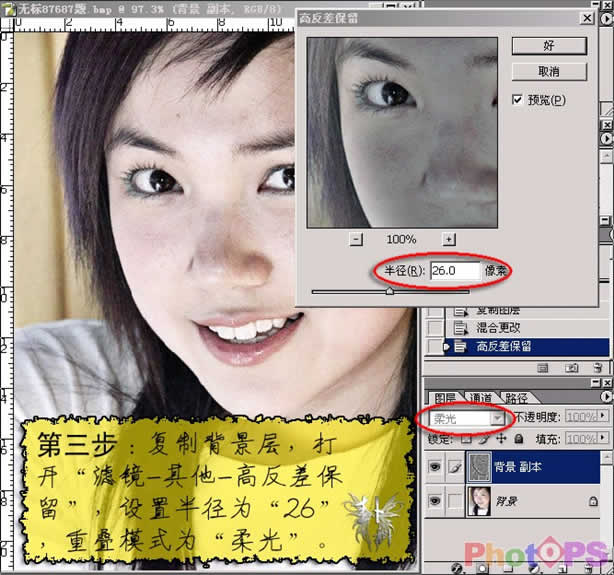The width and height of the screenshot is (614, 575).
Task: Open the Layers panel flyout menu arrow
Action: click(x=606, y=397)
